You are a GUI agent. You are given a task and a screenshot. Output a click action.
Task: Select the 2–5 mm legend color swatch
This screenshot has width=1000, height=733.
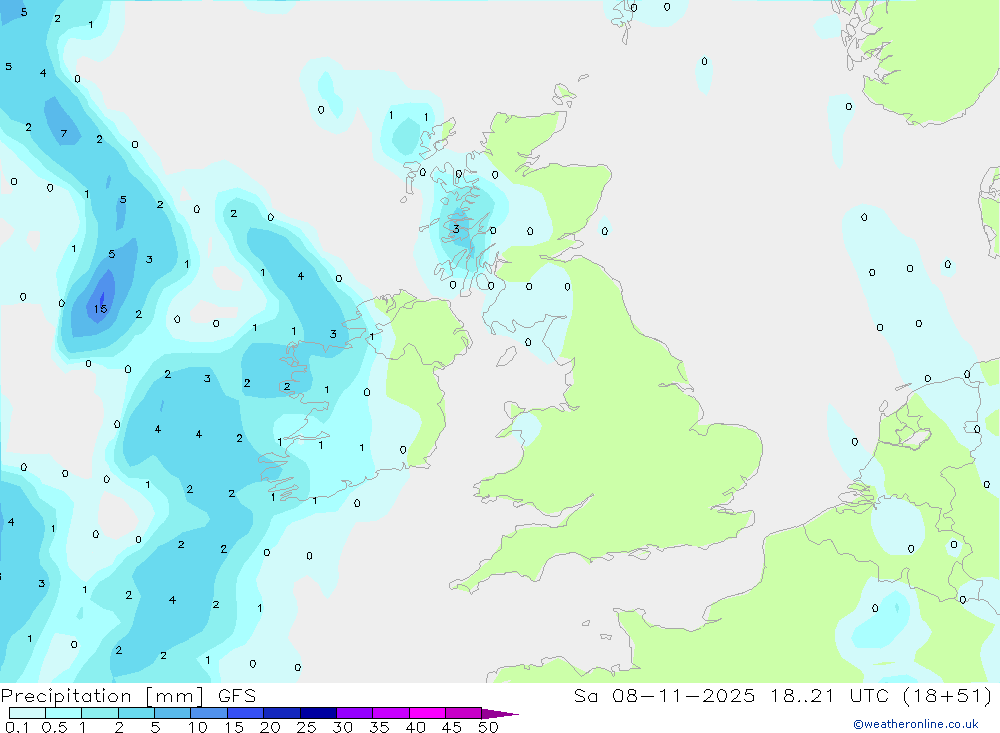(136, 713)
